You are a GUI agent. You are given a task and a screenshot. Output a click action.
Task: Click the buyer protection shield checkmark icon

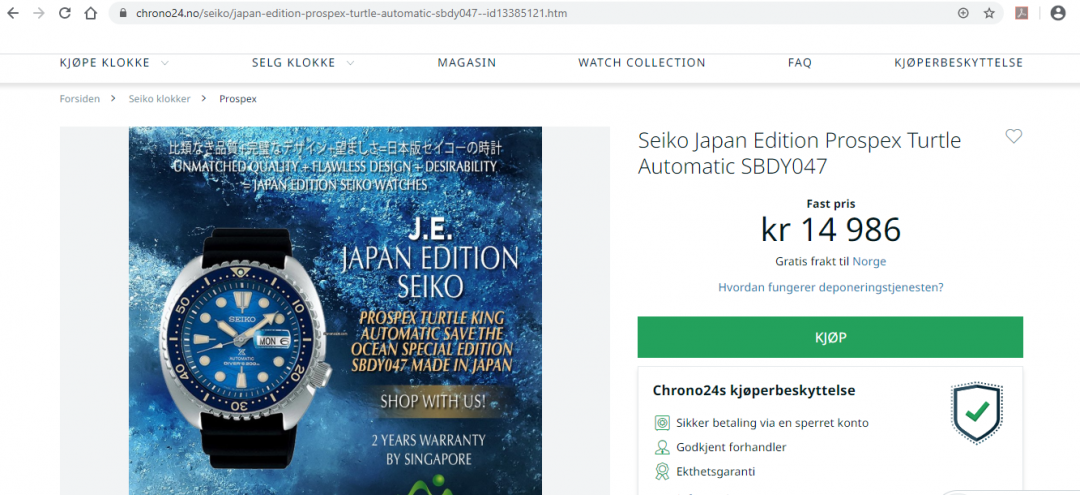pyautogui.click(x=977, y=413)
